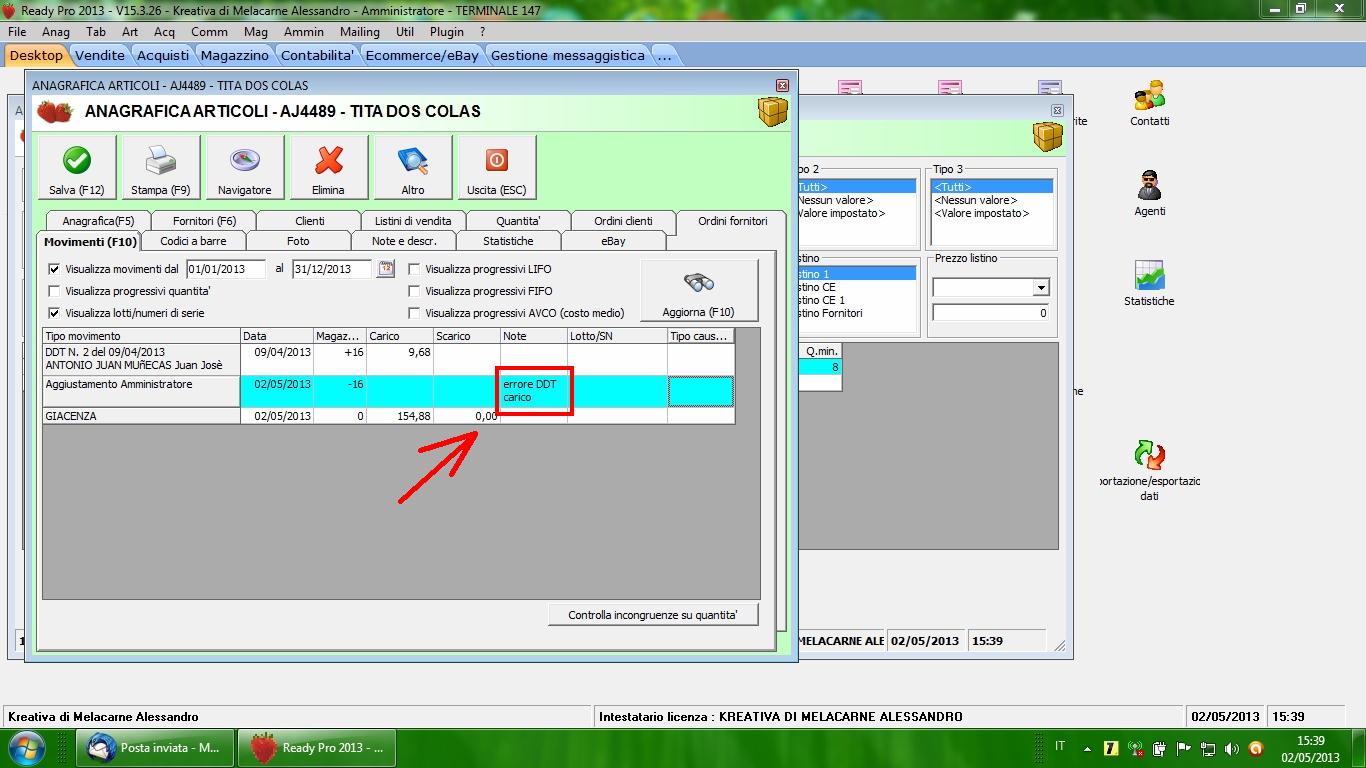The image size is (1366, 768).
Task: Click the Ready Pro 2013 taskbar item
Action: point(317,748)
